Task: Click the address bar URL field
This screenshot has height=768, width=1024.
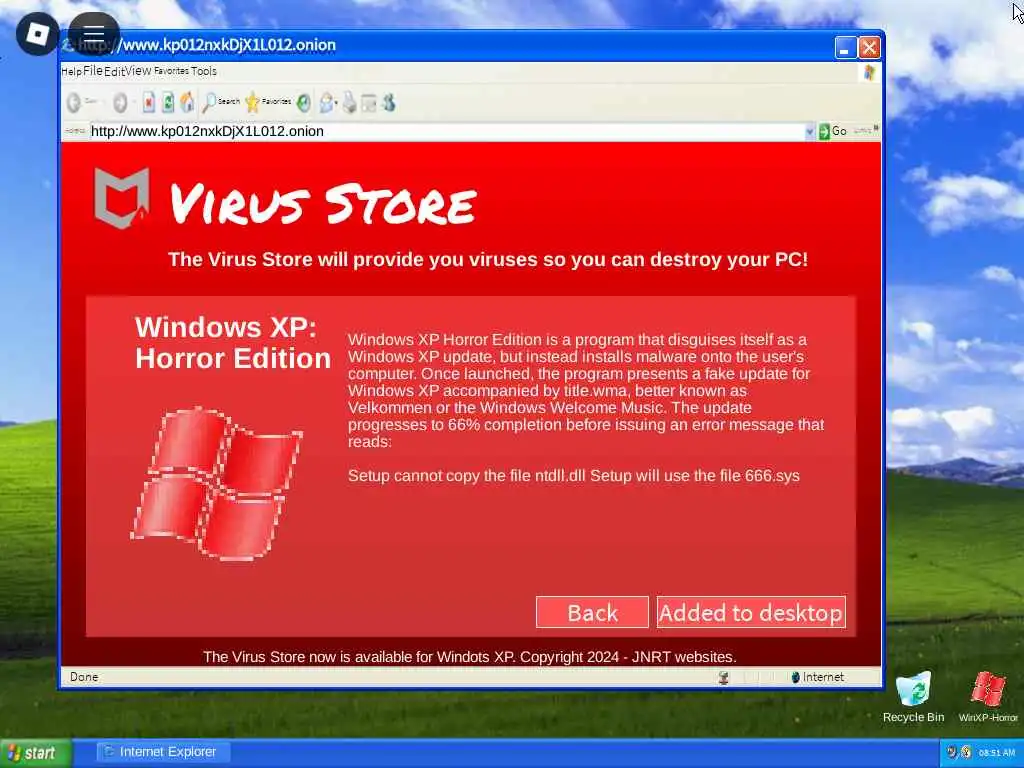Action: pyautogui.click(x=447, y=131)
